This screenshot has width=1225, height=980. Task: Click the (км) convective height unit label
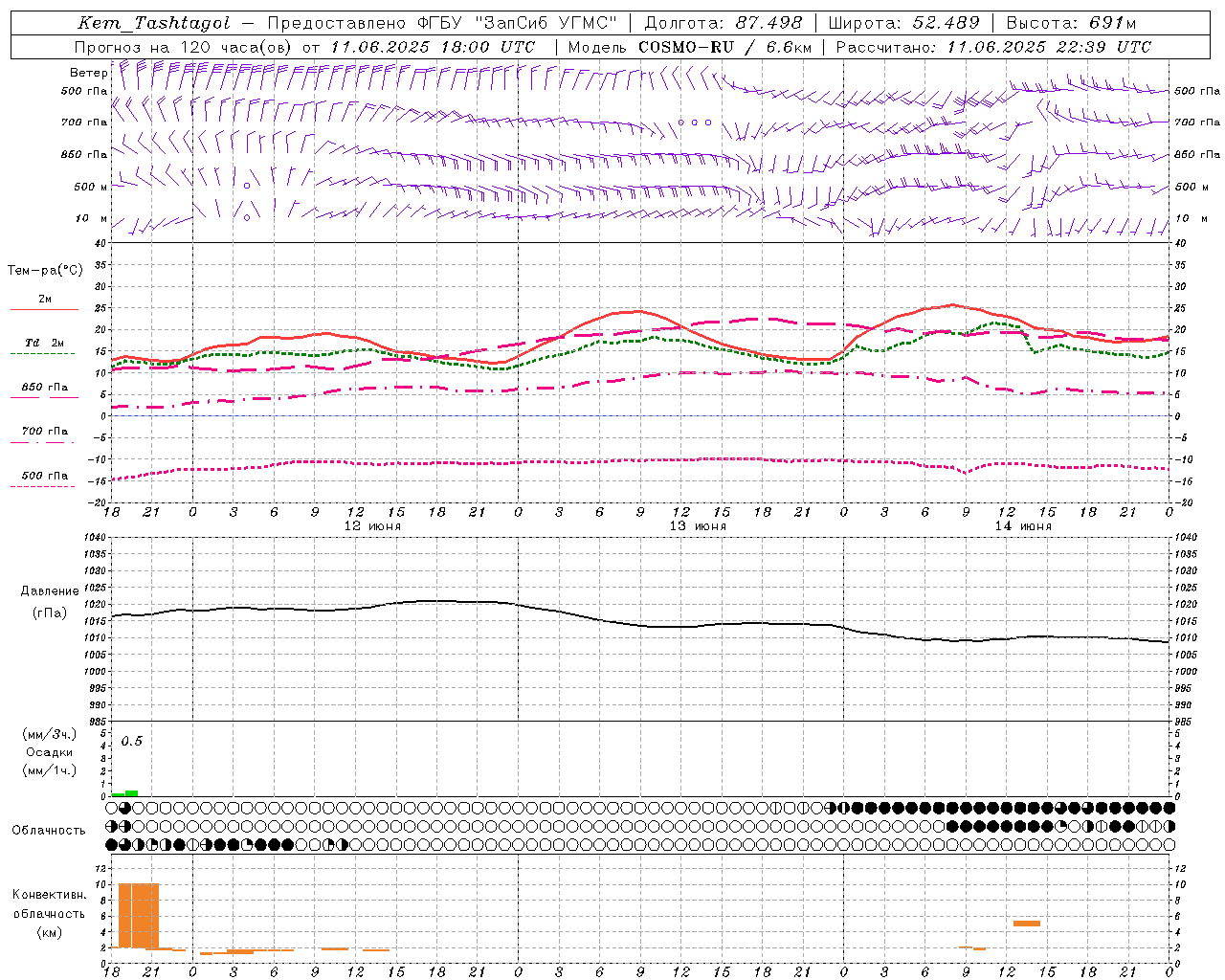pos(50,931)
